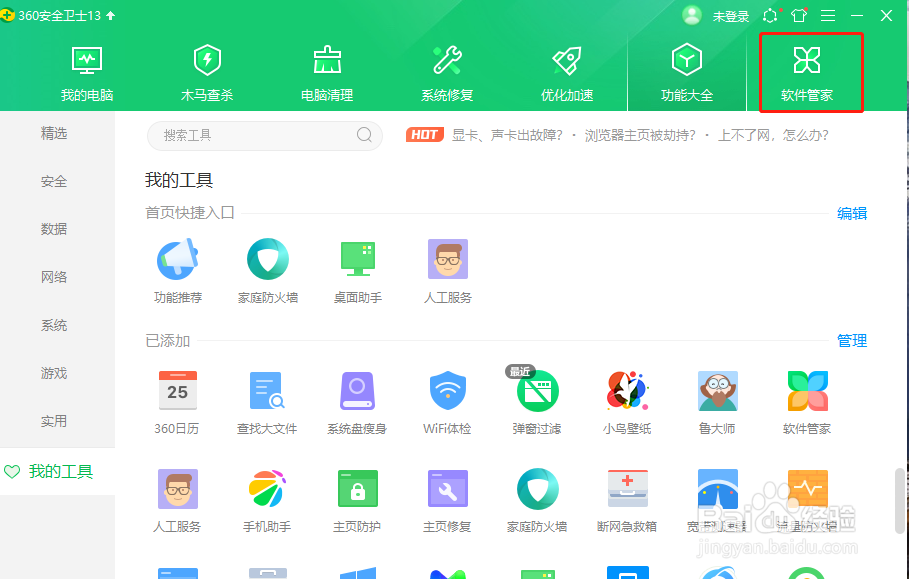The width and height of the screenshot is (909, 579).
Task: Open the main hamburger menu
Action: click(x=827, y=15)
